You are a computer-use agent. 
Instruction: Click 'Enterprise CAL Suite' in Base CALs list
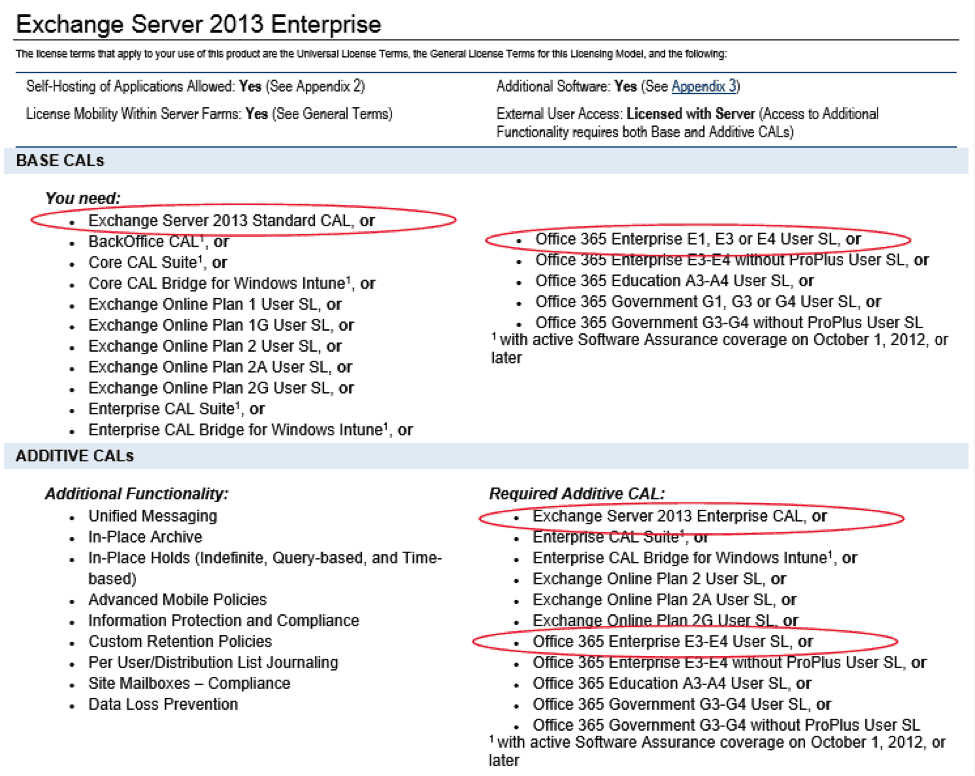point(176,409)
